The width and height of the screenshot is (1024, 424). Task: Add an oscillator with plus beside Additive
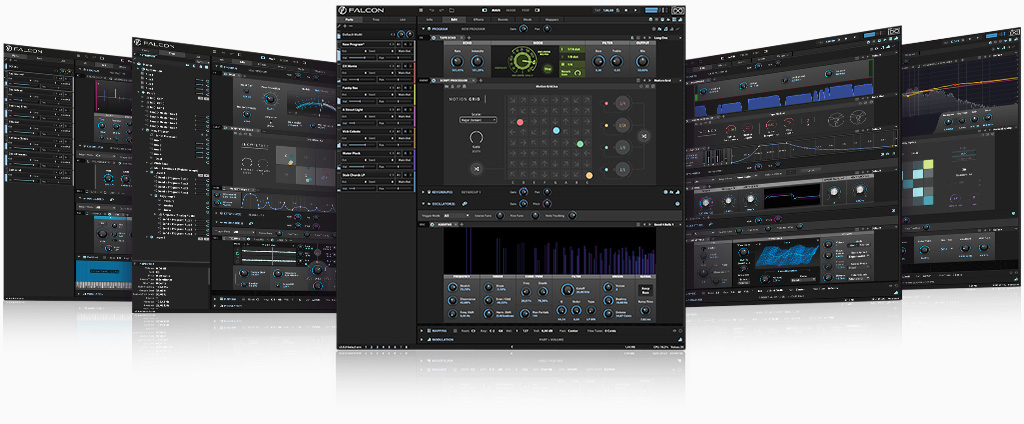pyautogui.click(x=462, y=224)
